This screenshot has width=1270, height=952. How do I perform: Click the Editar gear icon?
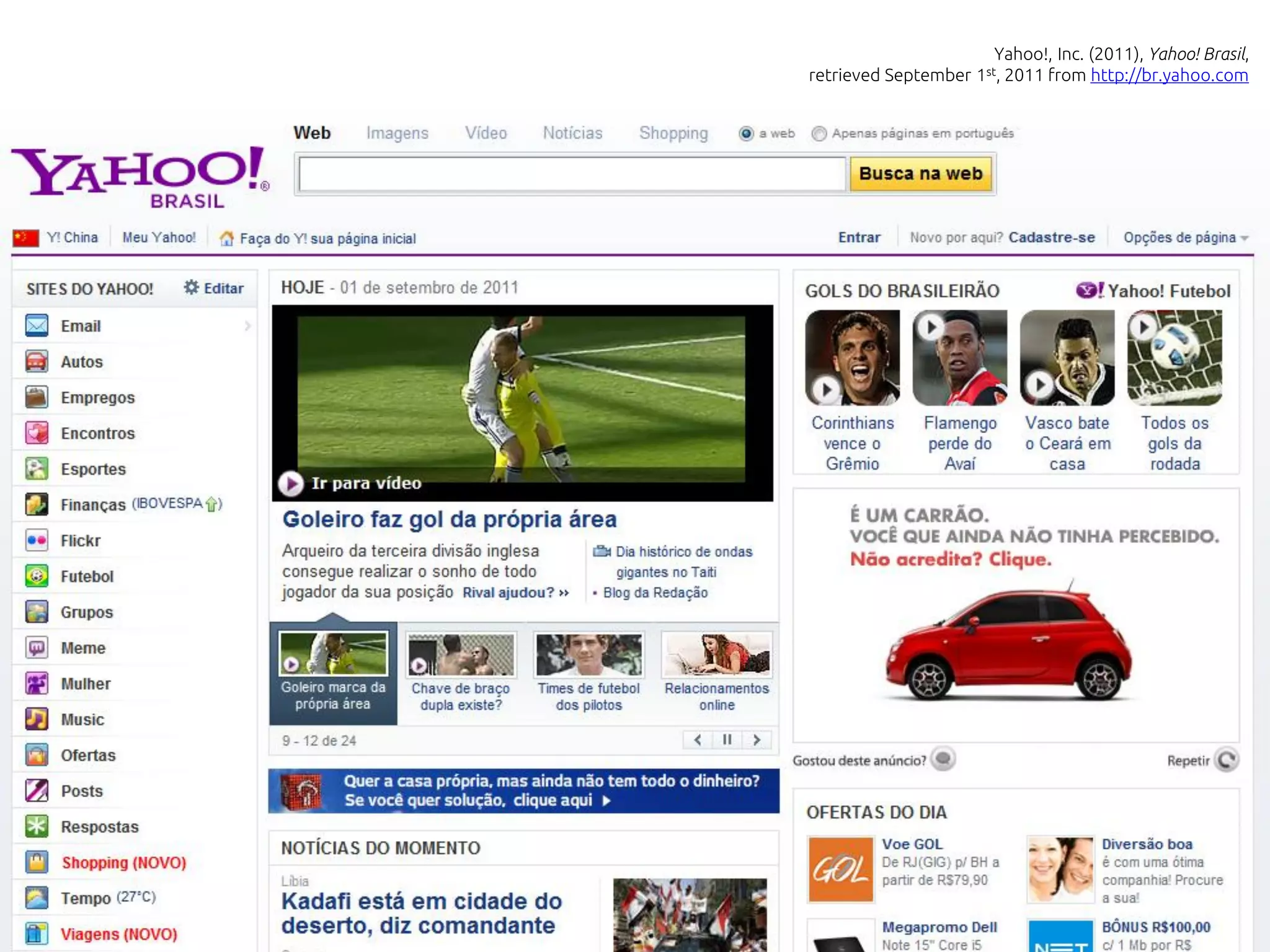(x=192, y=288)
